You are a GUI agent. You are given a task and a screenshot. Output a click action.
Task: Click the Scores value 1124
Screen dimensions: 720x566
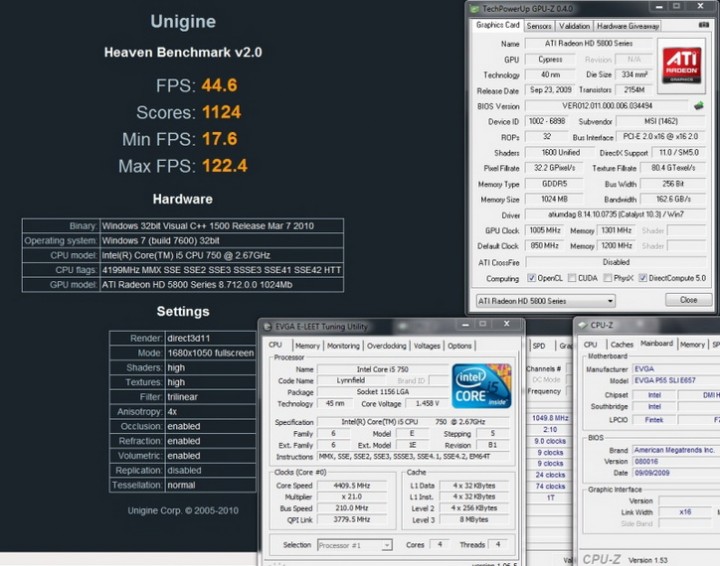(x=221, y=112)
